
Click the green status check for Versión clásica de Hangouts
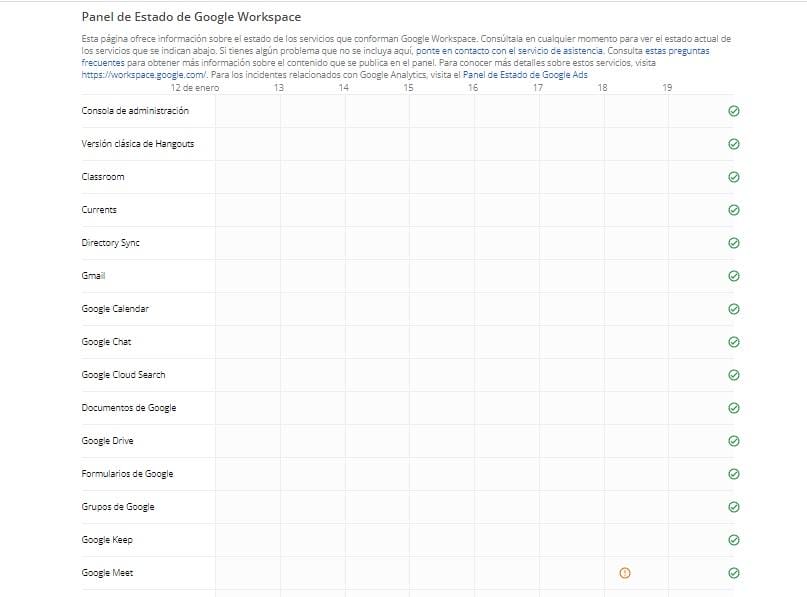(734, 144)
